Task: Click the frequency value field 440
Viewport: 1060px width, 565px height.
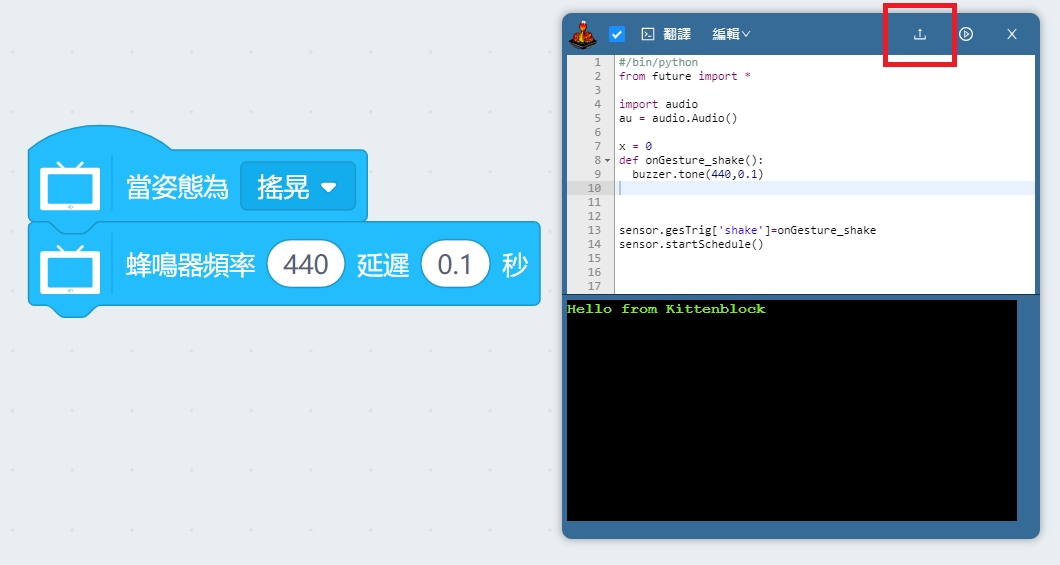Action: 306,265
